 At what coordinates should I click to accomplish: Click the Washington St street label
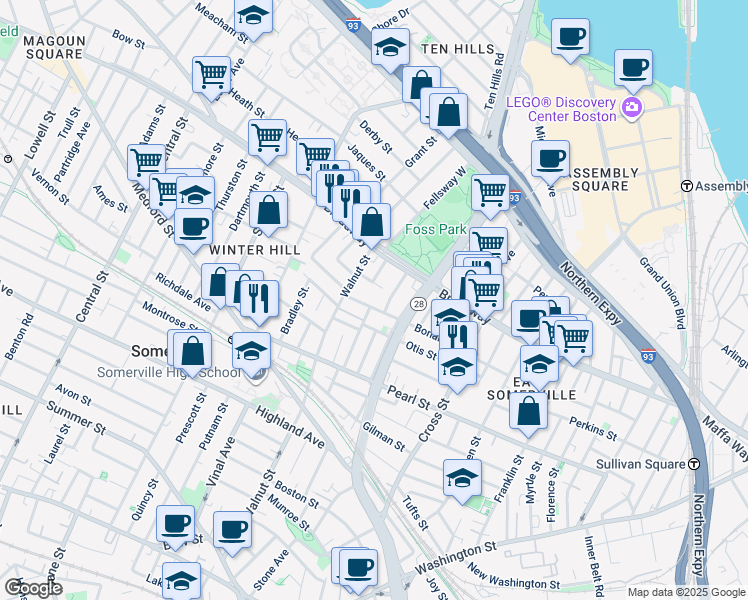[456, 558]
